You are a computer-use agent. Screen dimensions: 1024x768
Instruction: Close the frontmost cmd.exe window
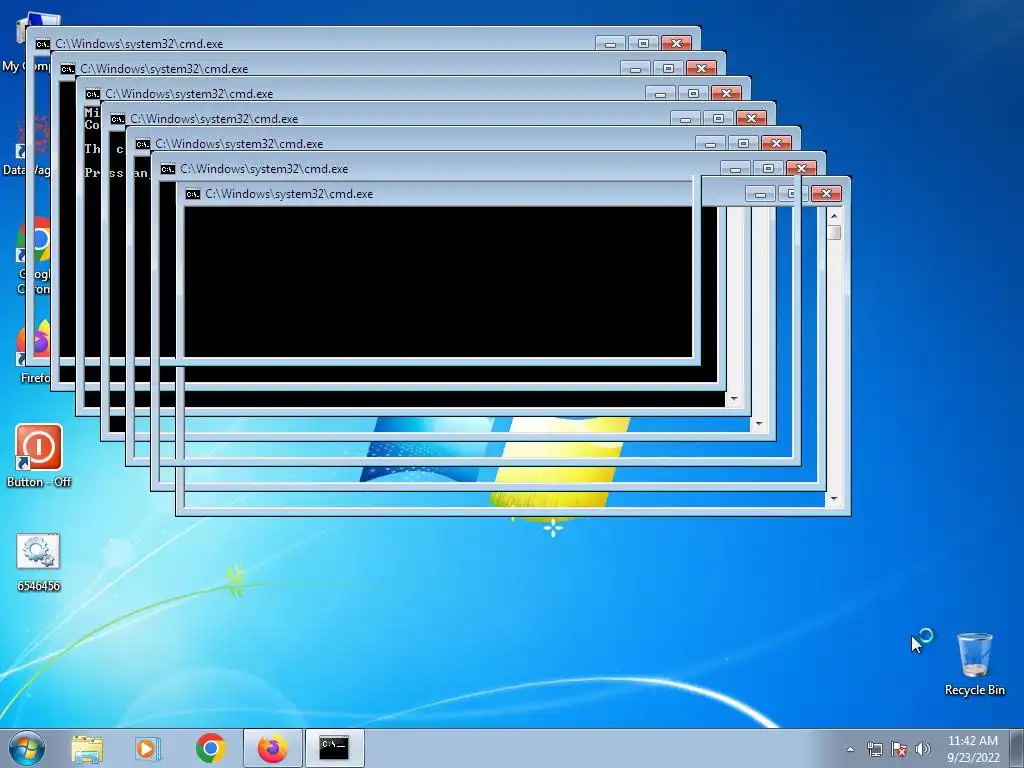pos(826,193)
